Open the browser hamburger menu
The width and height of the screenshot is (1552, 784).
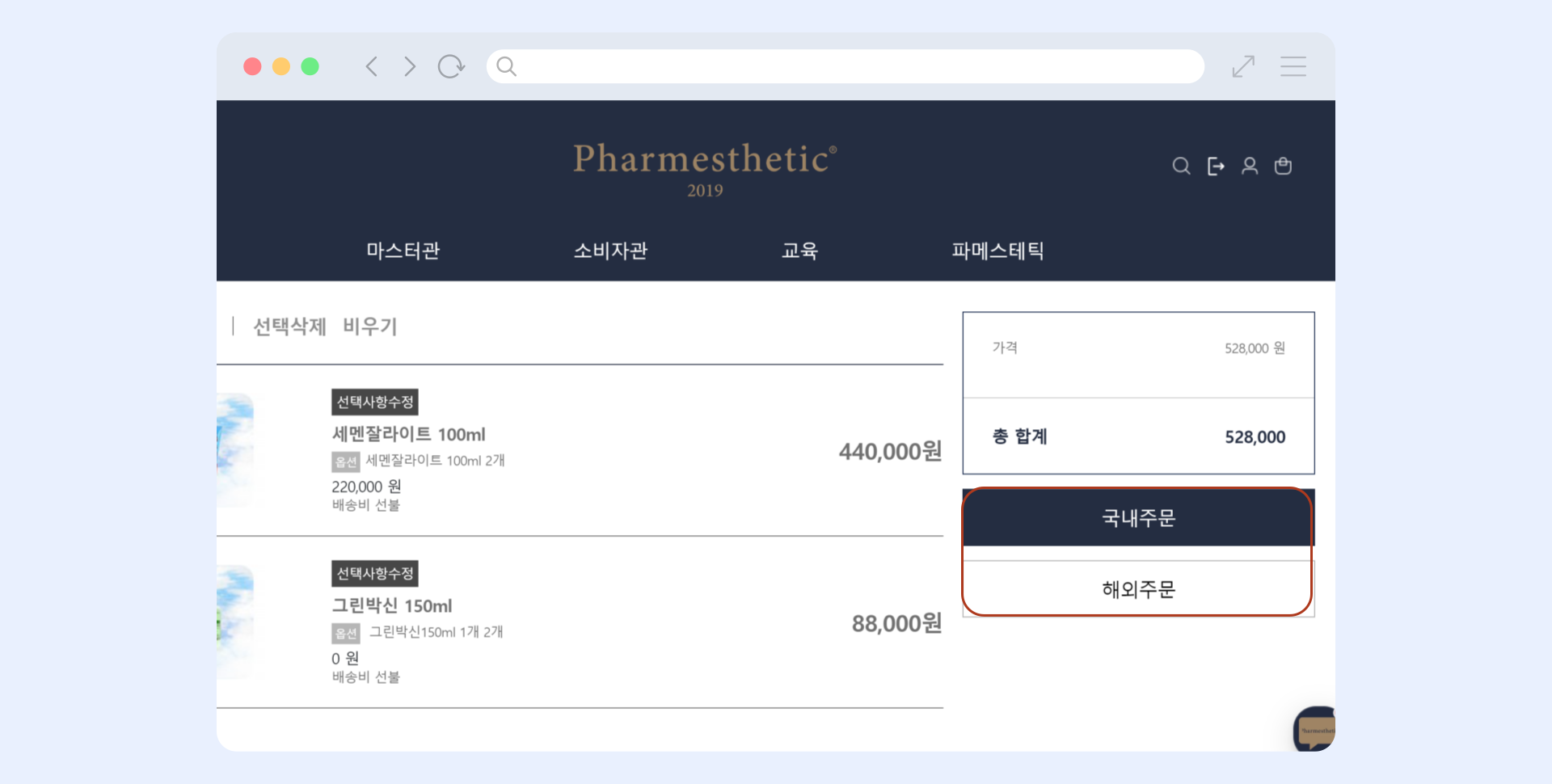(x=1293, y=66)
